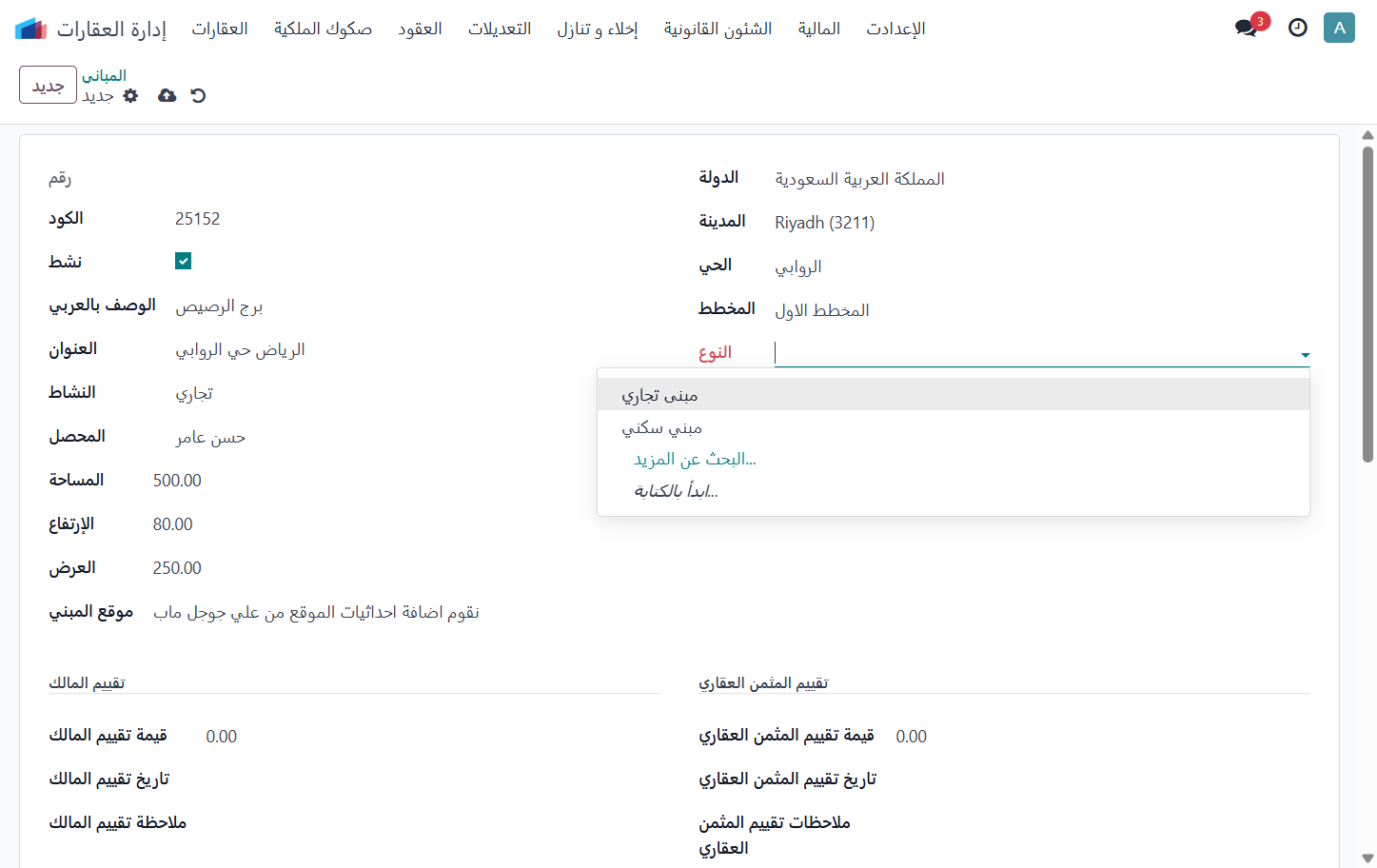Open the chat messages icon with badge
Image resolution: width=1377 pixels, height=868 pixels.
click(x=1248, y=28)
